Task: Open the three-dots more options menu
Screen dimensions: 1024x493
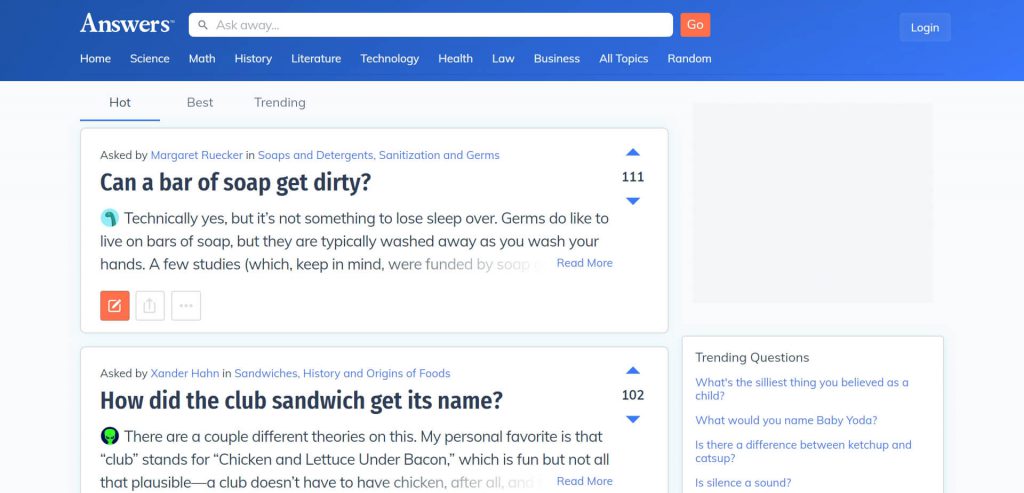Action: 186,306
